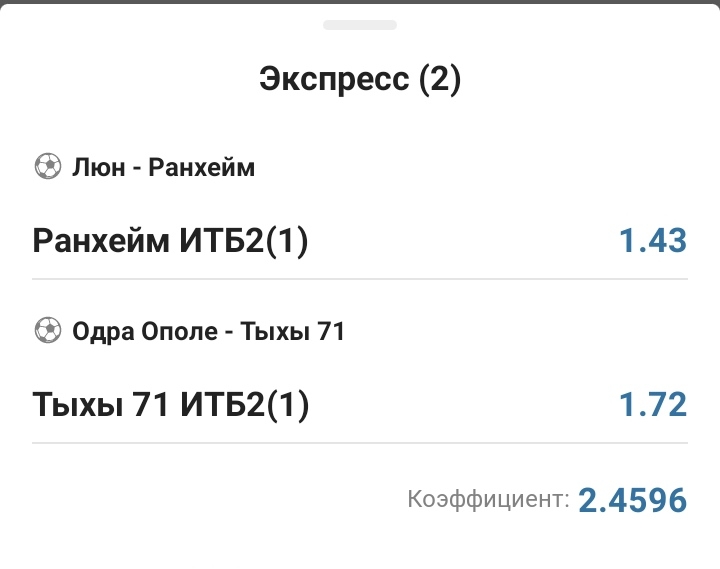720x569 pixels.
Task: Tap the 1.43 odds value
Action: (x=652, y=241)
